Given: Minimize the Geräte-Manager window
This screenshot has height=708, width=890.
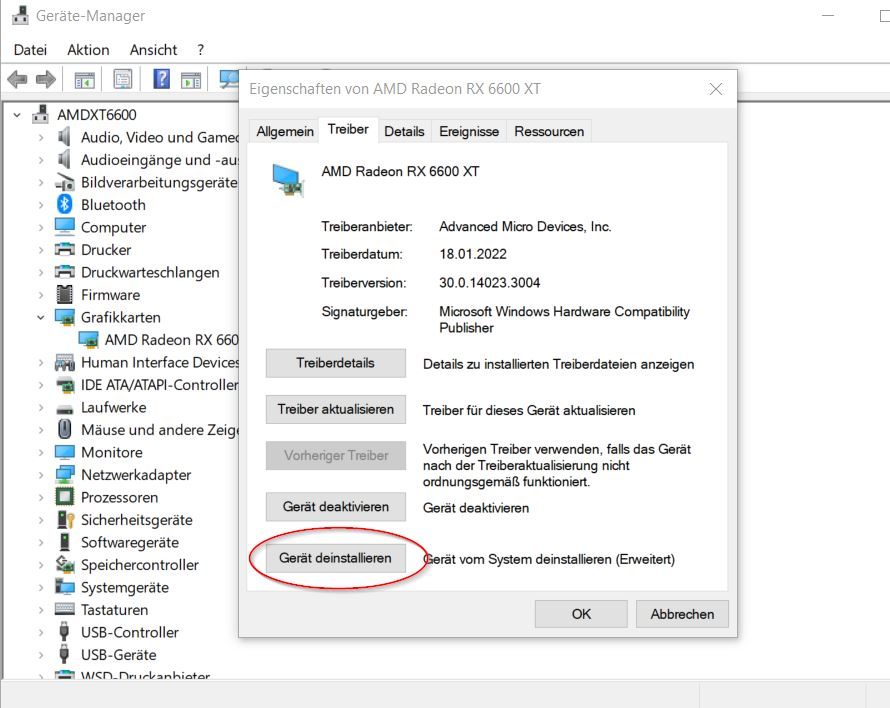Looking at the screenshot, I should 828,16.
